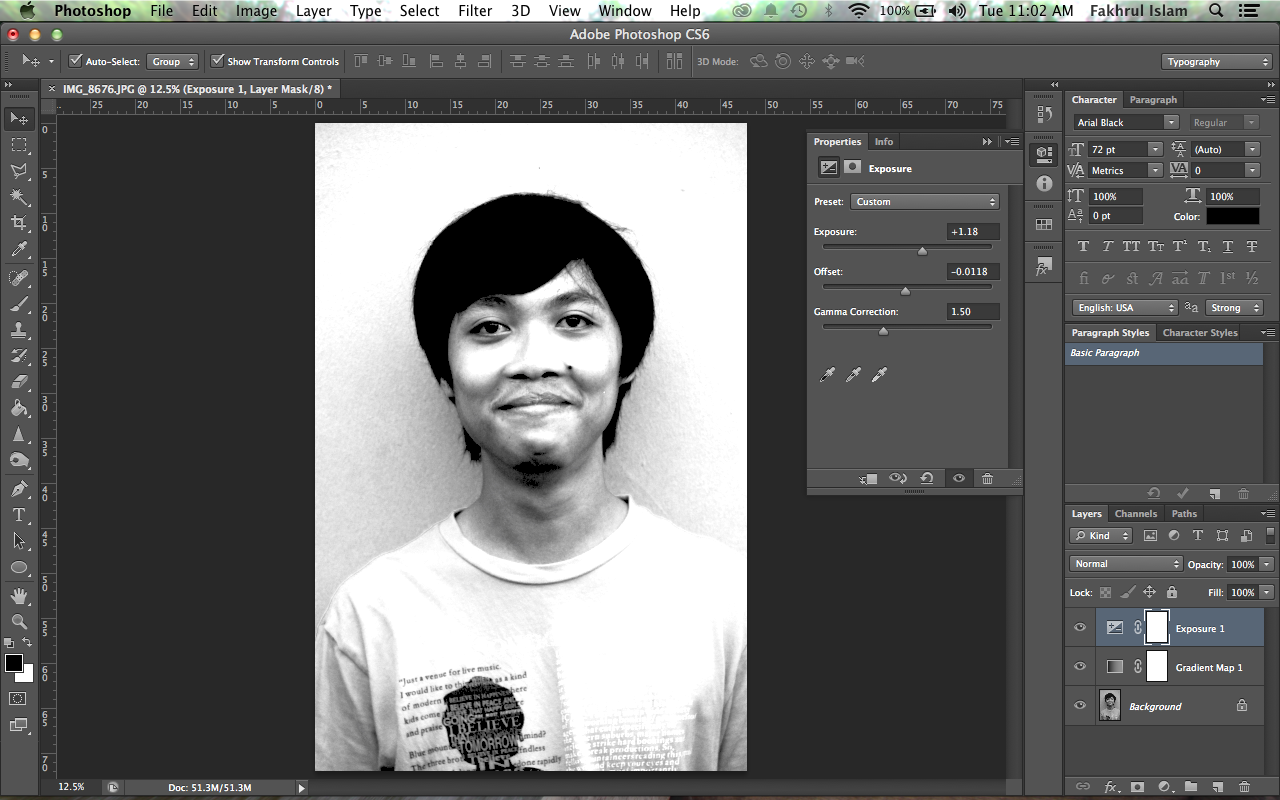Delete the adjustment layer from Properties panel
Screen dimensions: 1280x800
(988, 479)
